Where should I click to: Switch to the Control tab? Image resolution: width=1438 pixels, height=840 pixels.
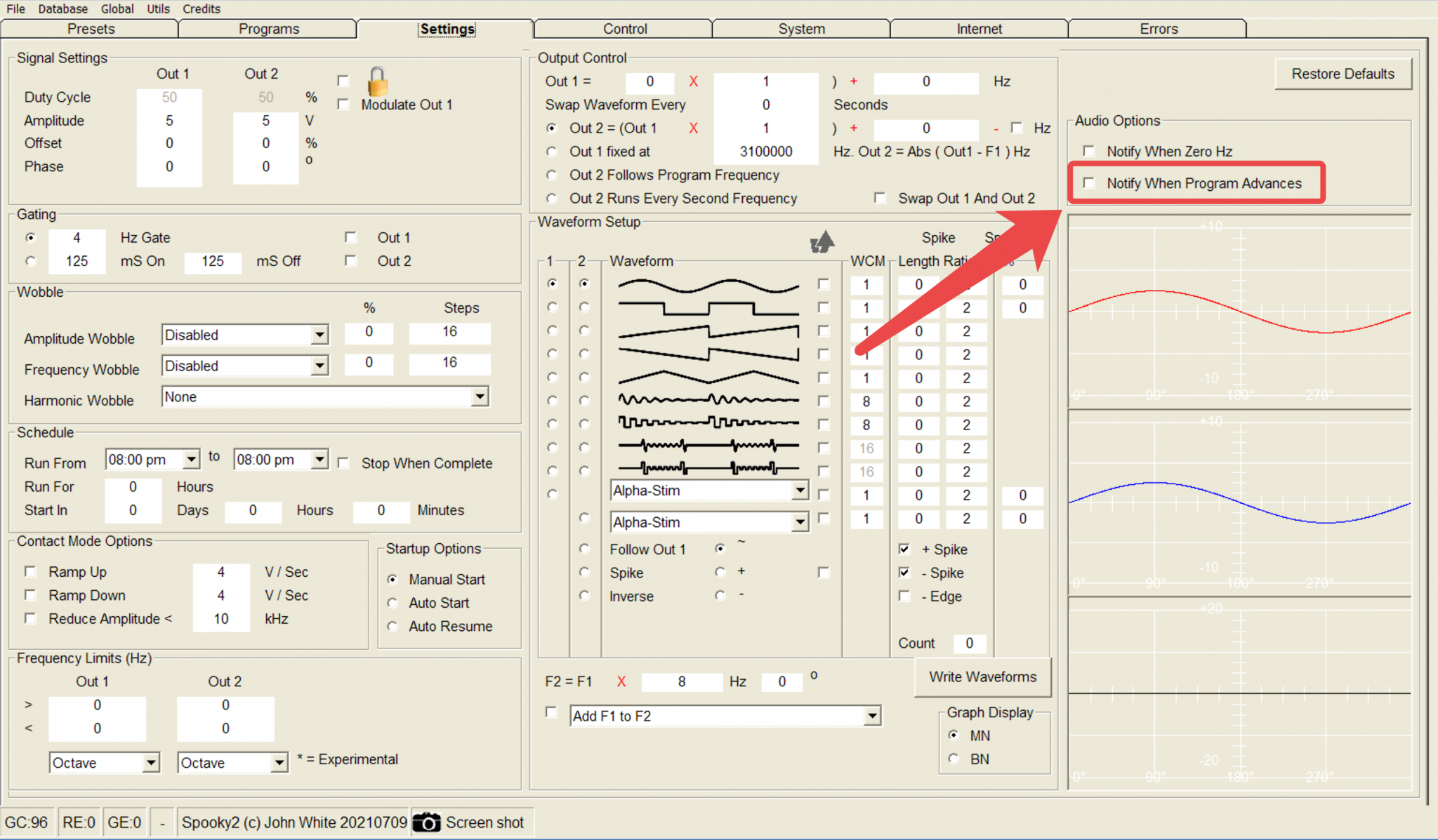click(x=624, y=29)
